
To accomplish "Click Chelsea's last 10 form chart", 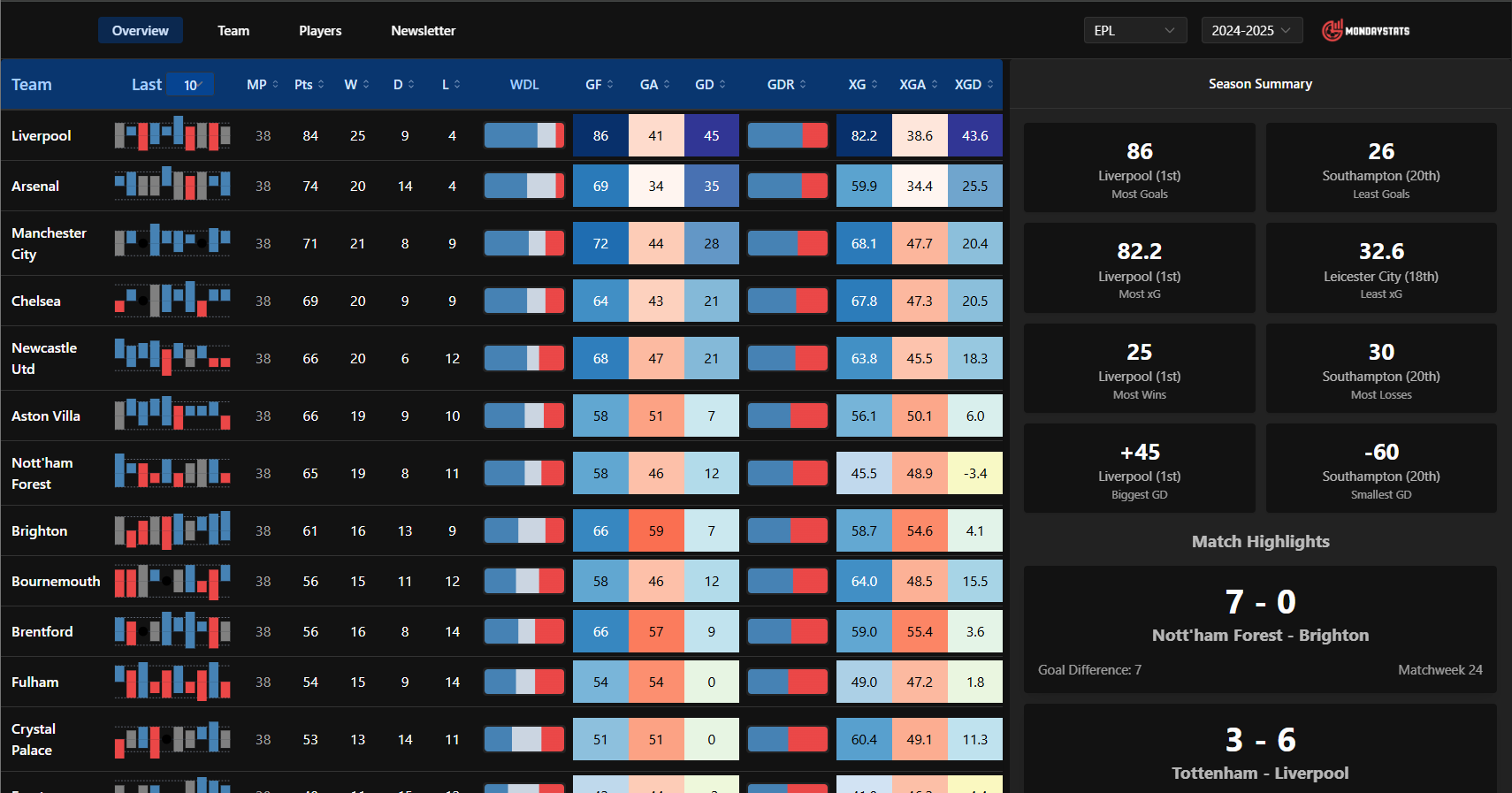I will (x=172, y=301).
